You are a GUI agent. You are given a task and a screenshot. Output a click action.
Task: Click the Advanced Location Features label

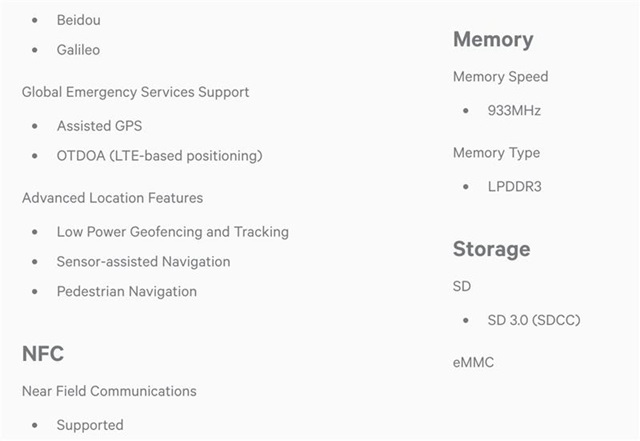tap(112, 198)
